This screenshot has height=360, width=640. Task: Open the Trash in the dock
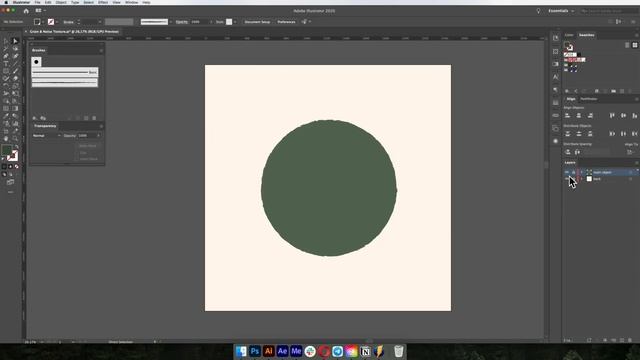click(399, 351)
